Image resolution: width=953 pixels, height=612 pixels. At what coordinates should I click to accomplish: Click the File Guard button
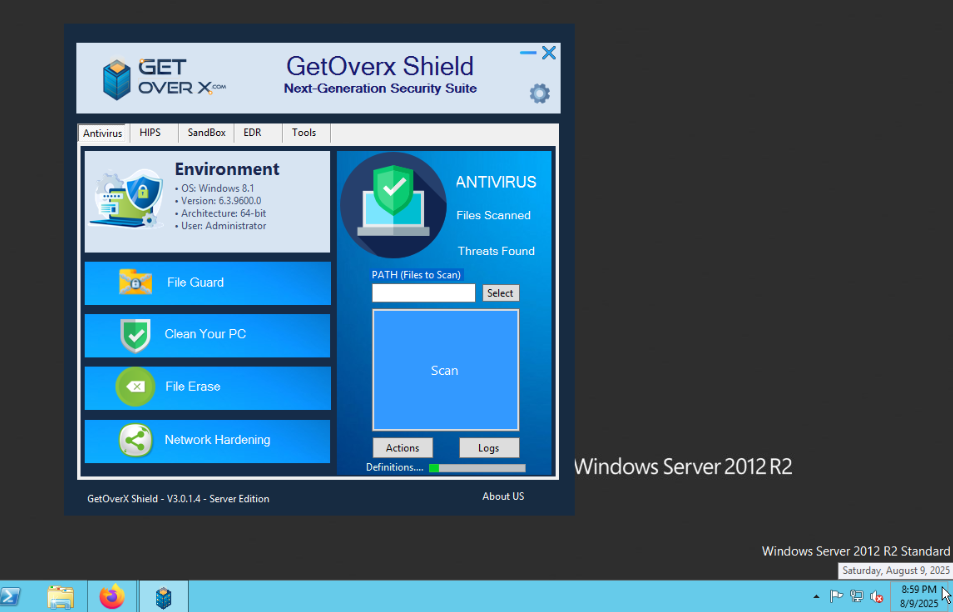[x=208, y=283]
